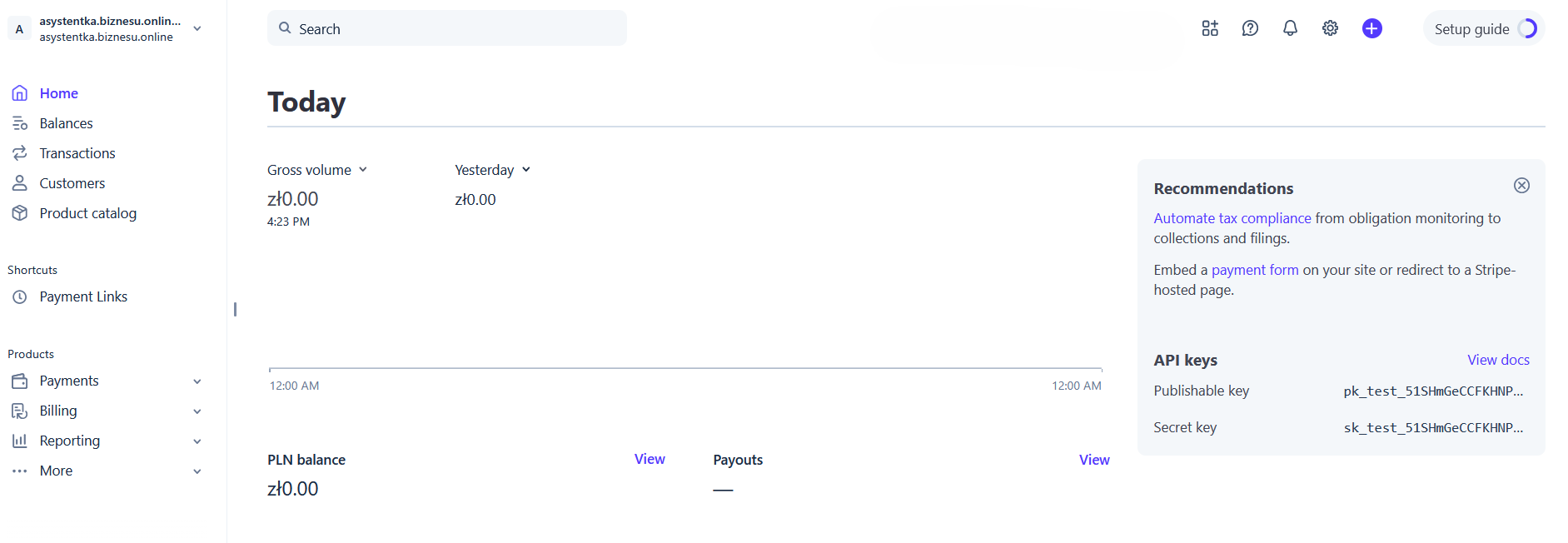Open the Setup guide button
This screenshot has height=543, width=1568.
[x=1483, y=29]
